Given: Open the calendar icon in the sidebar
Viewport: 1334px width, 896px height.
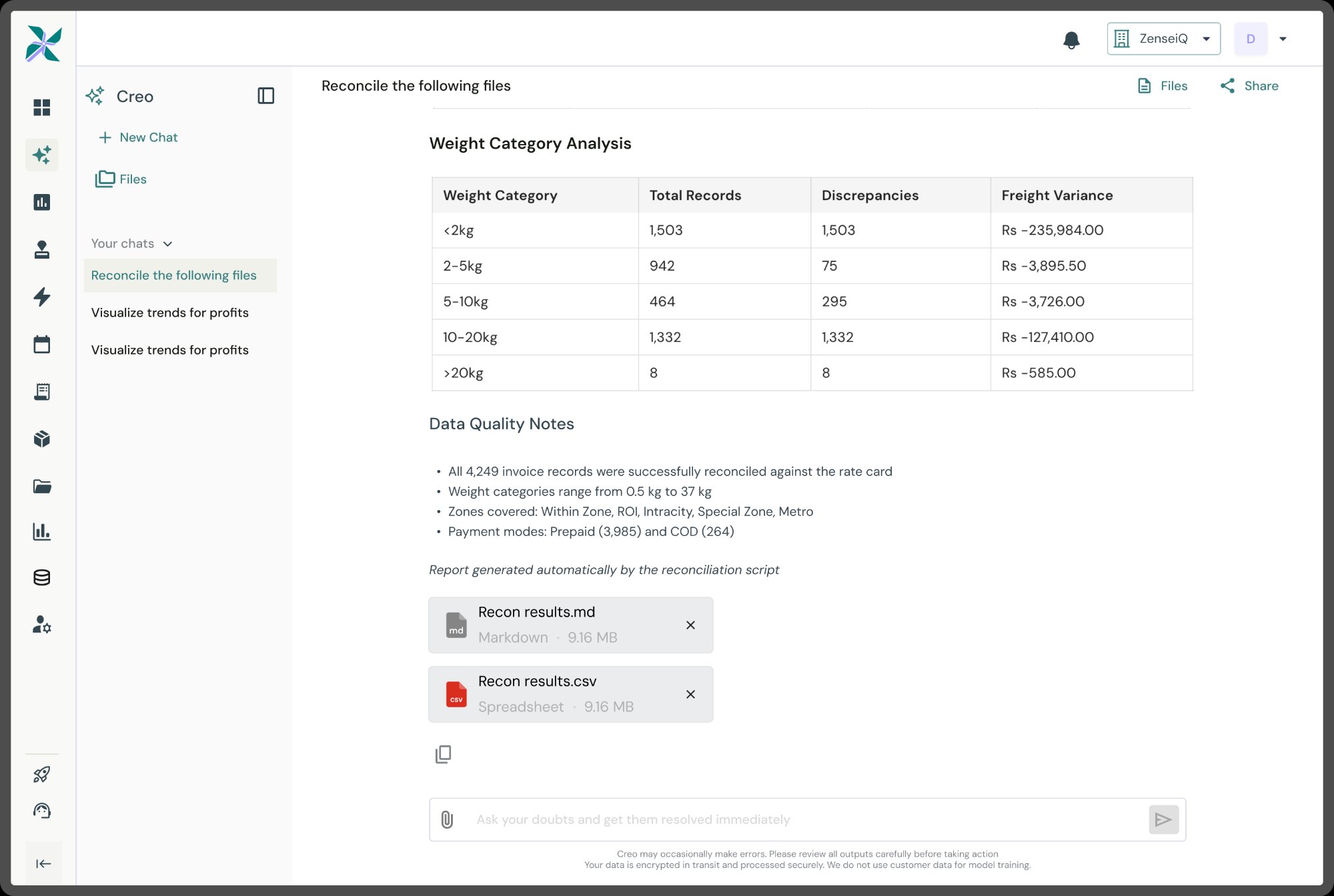Looking at the screenshot, I should click(x=42, y=344).
